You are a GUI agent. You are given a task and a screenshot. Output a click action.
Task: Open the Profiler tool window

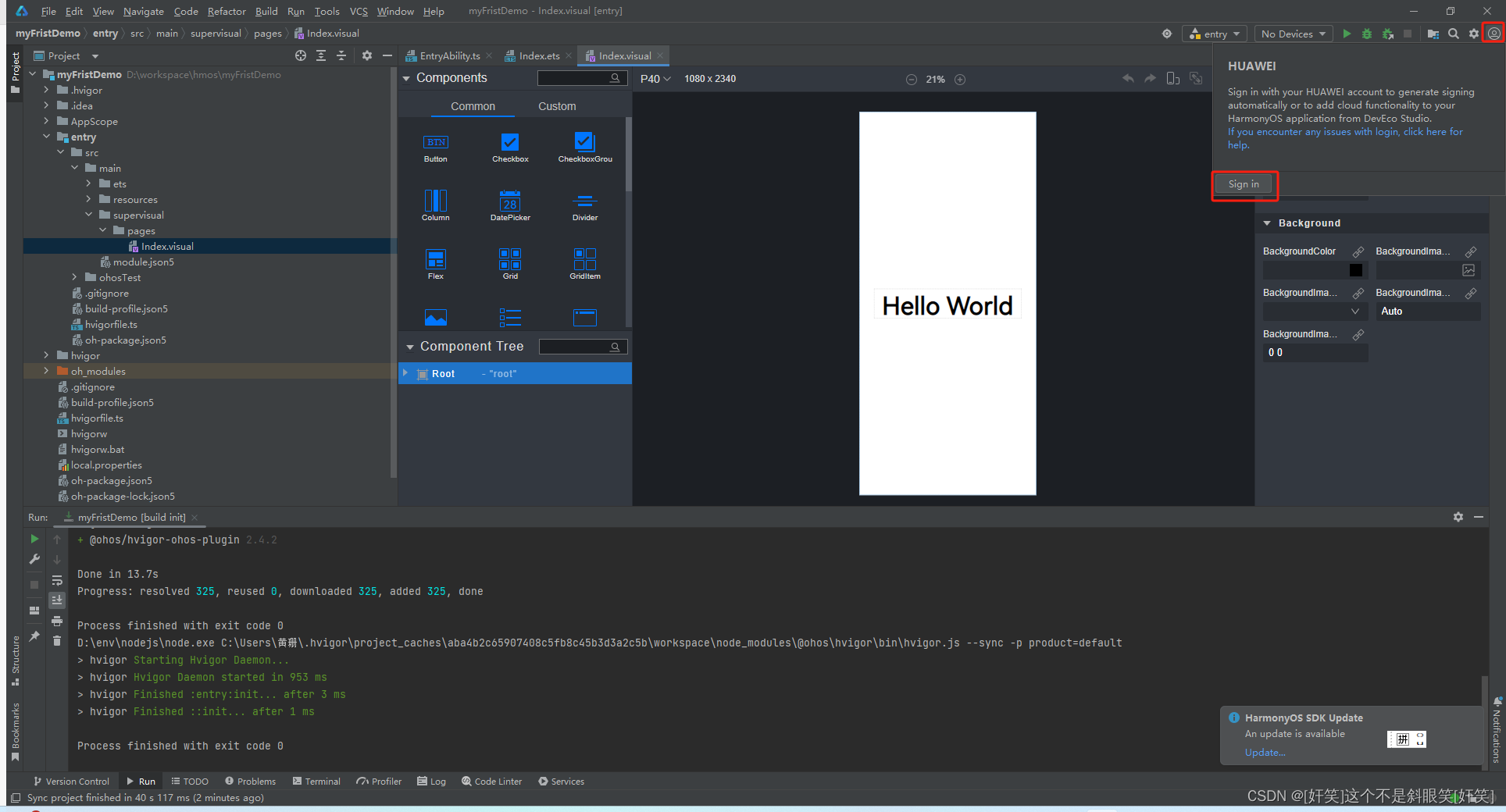point(379,781)
